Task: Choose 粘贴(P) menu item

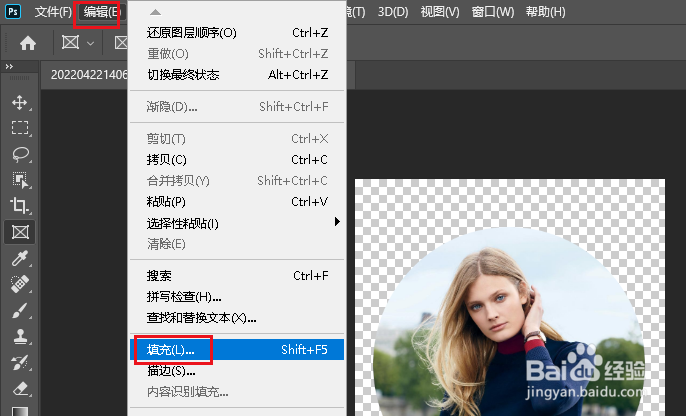Action: coord(237,202)
